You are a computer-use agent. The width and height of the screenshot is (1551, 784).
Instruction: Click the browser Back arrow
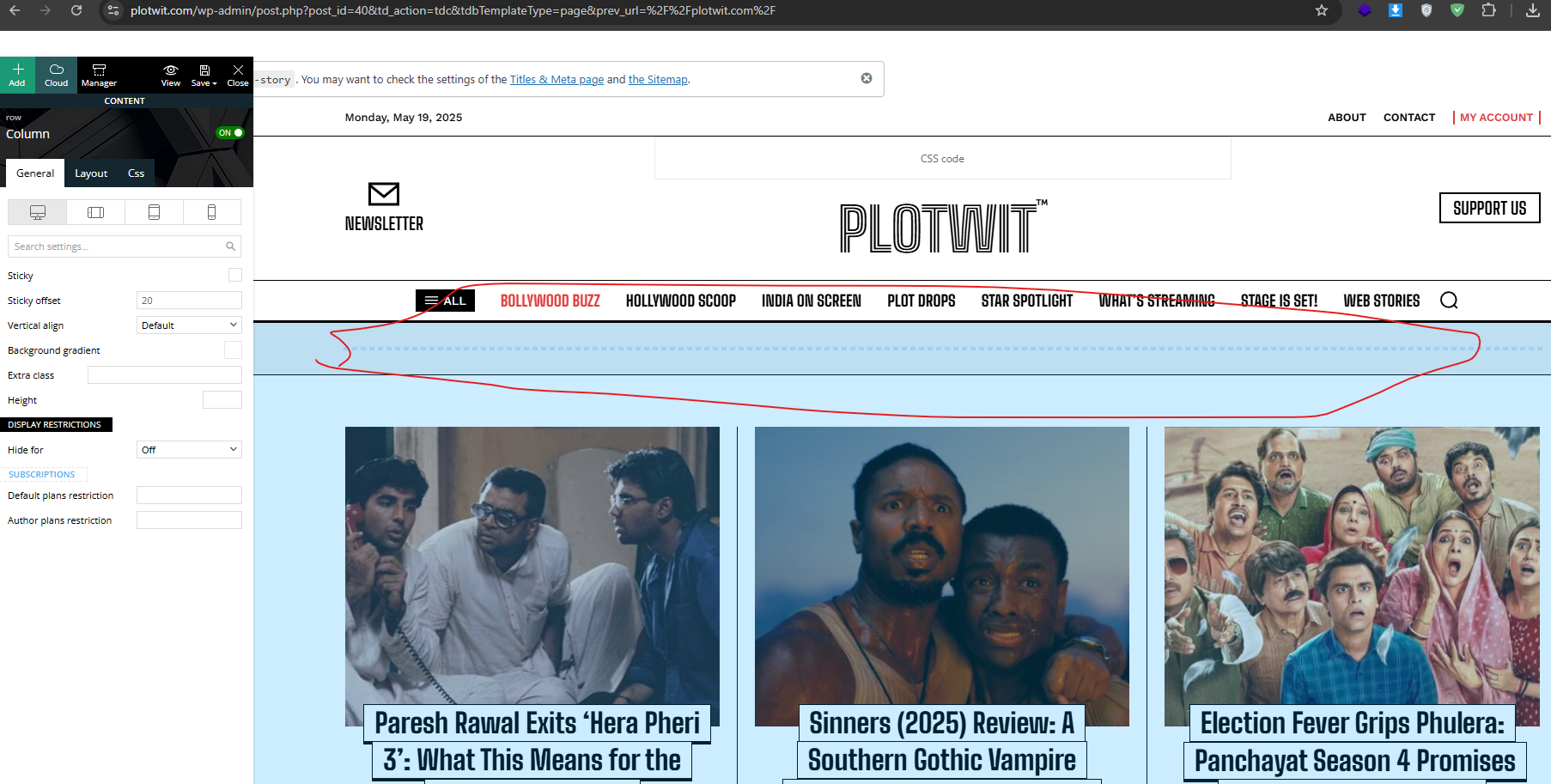(15, 10)
